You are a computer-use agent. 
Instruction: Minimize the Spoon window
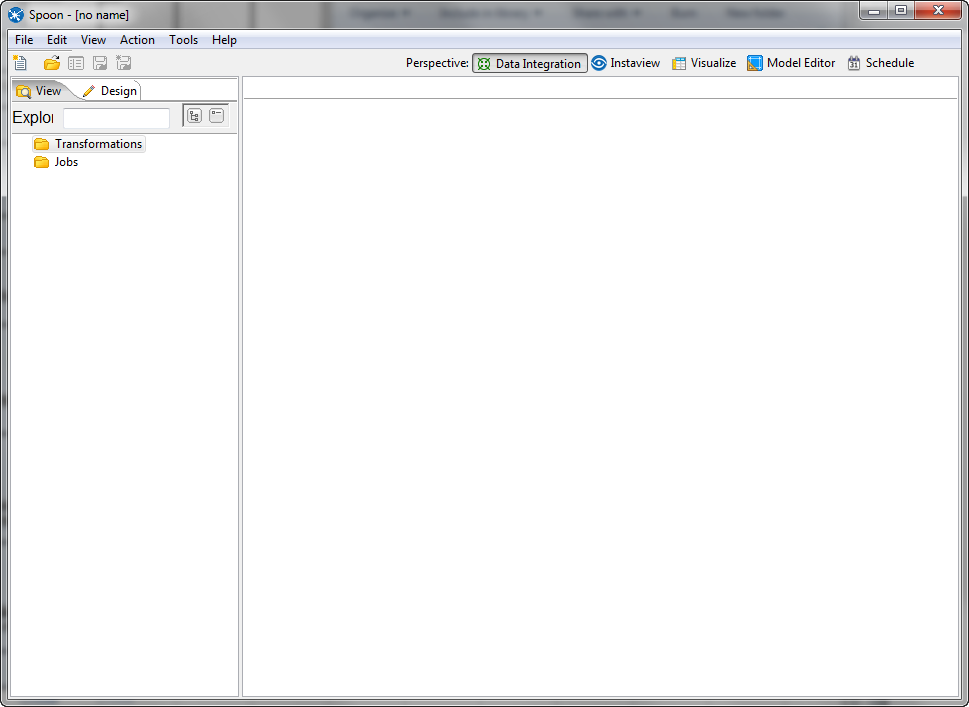coord(874,11)
